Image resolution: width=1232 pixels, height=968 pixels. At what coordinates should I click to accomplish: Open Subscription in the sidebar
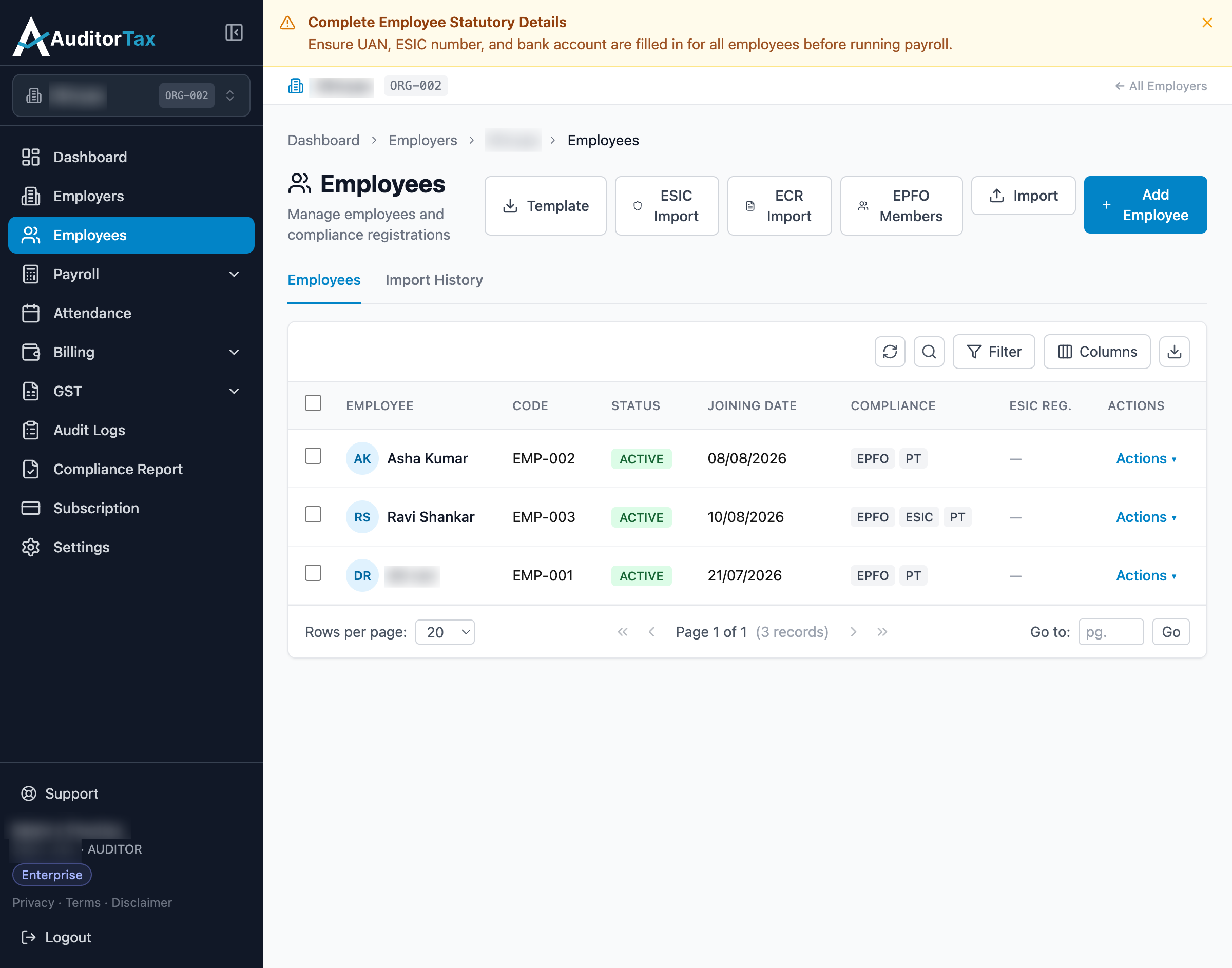coord(131,508)
